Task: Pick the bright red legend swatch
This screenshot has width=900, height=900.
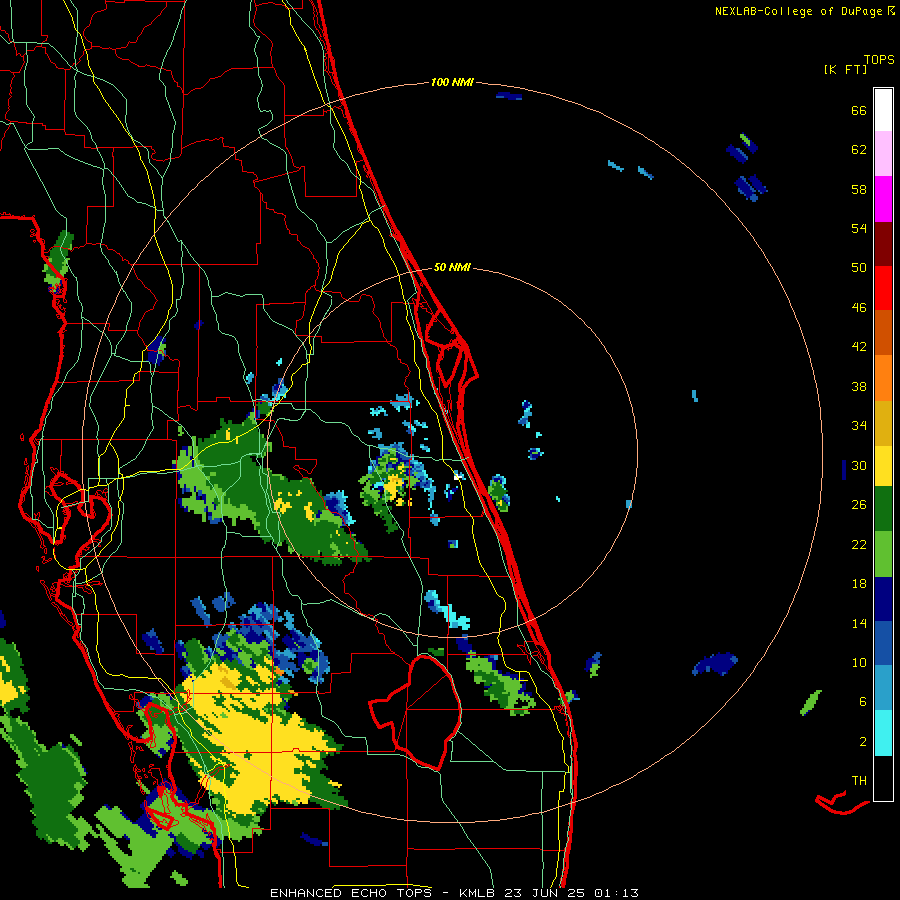Action: pos(883,288)
